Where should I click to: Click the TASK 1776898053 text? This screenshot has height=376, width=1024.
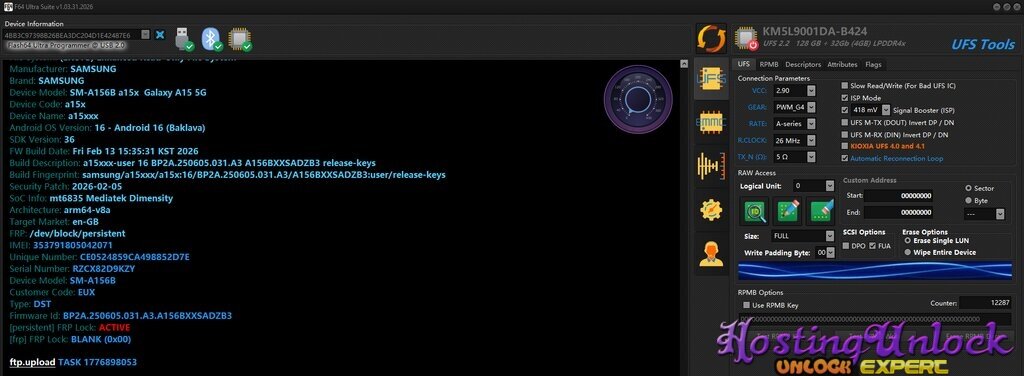coord(97,362)
